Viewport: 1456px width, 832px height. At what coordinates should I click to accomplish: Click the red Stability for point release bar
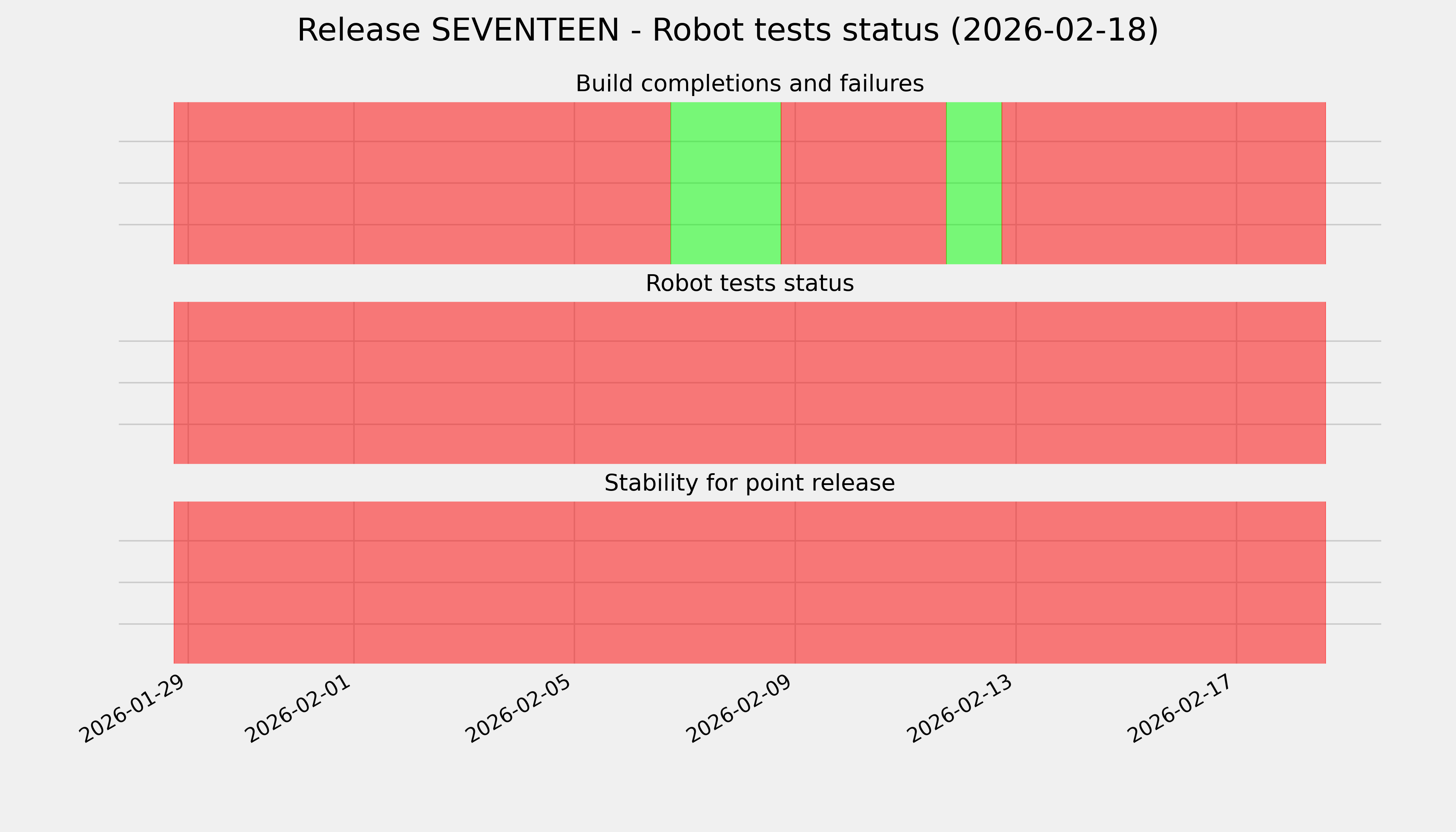[749, 582]
